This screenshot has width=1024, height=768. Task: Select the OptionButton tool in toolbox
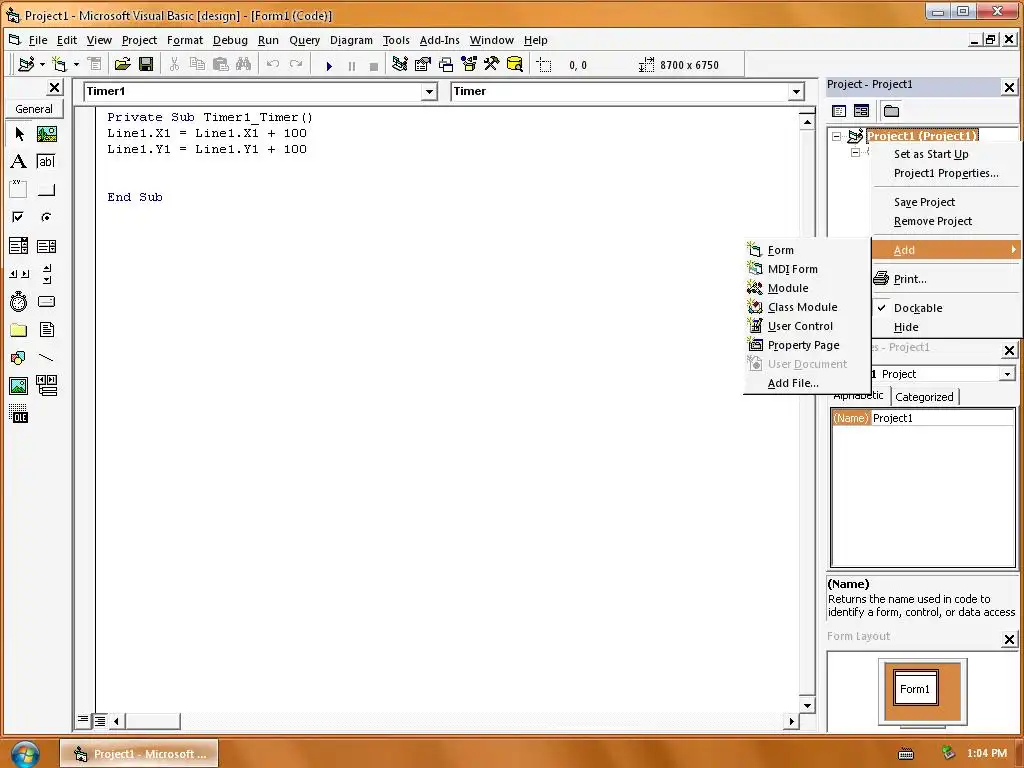[46, 217]
